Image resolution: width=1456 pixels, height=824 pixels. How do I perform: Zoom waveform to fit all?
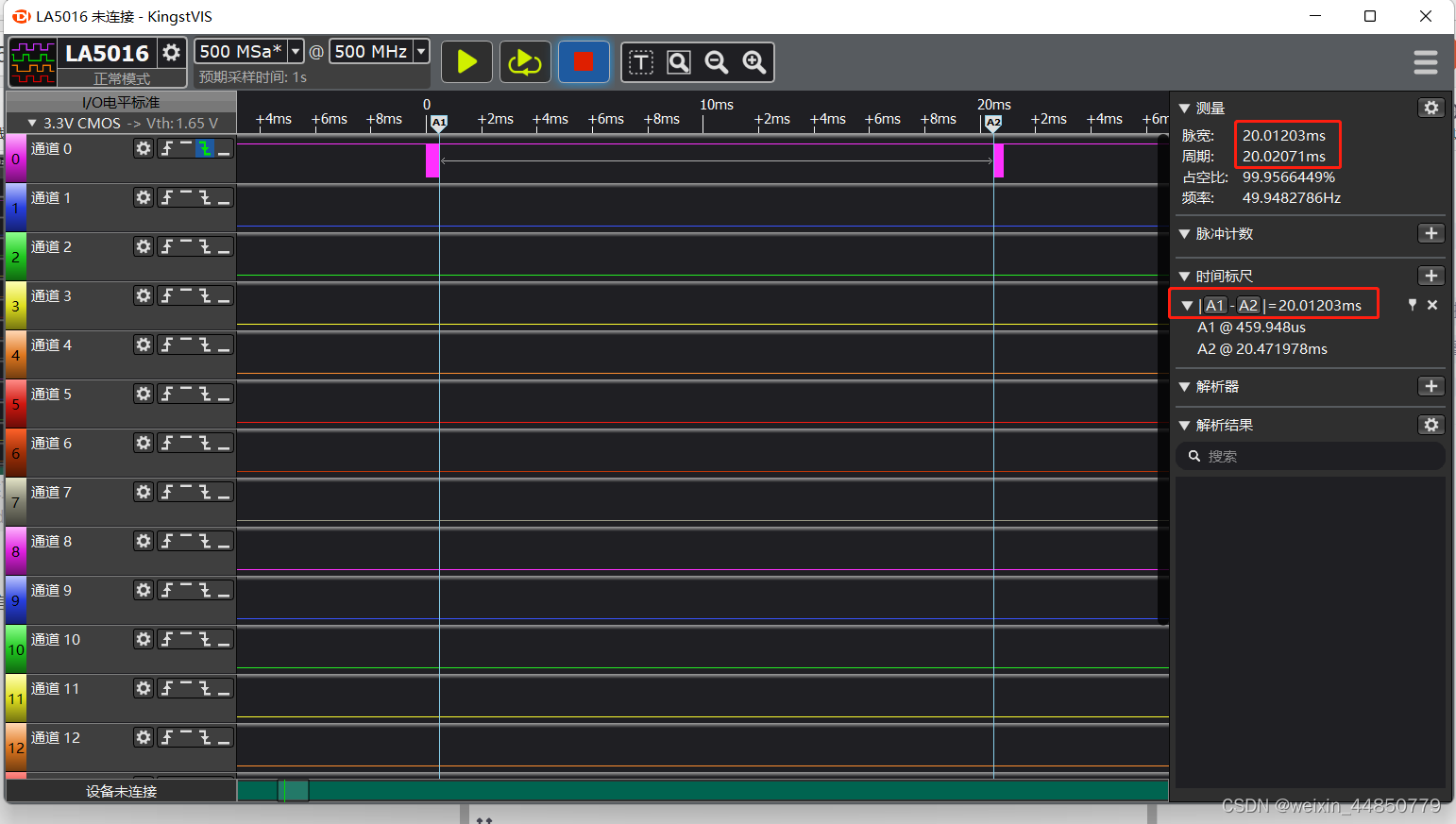click(679, 62)
